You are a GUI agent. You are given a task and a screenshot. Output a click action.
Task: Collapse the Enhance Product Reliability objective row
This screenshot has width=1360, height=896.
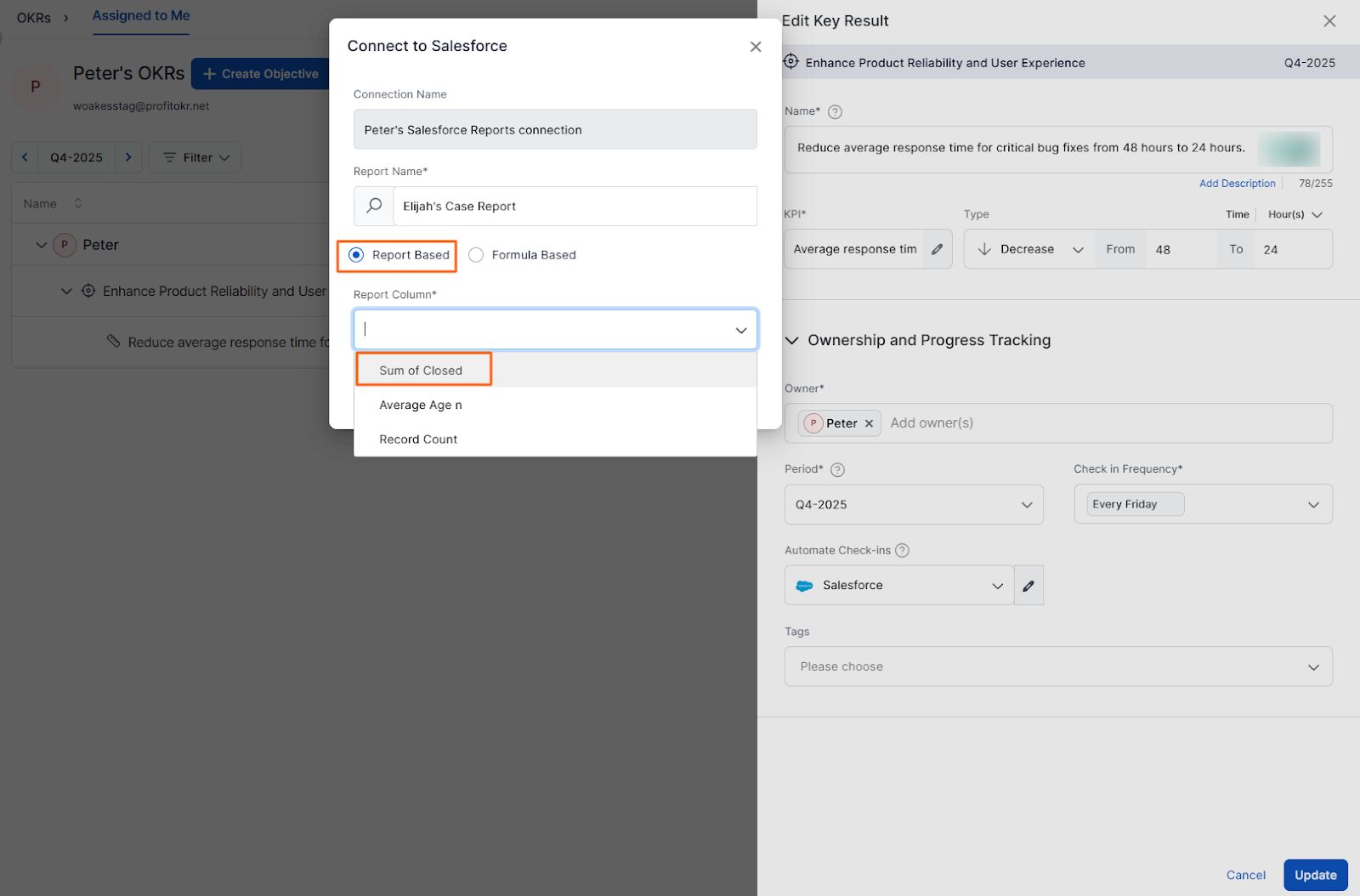click(x=66, y=291)
